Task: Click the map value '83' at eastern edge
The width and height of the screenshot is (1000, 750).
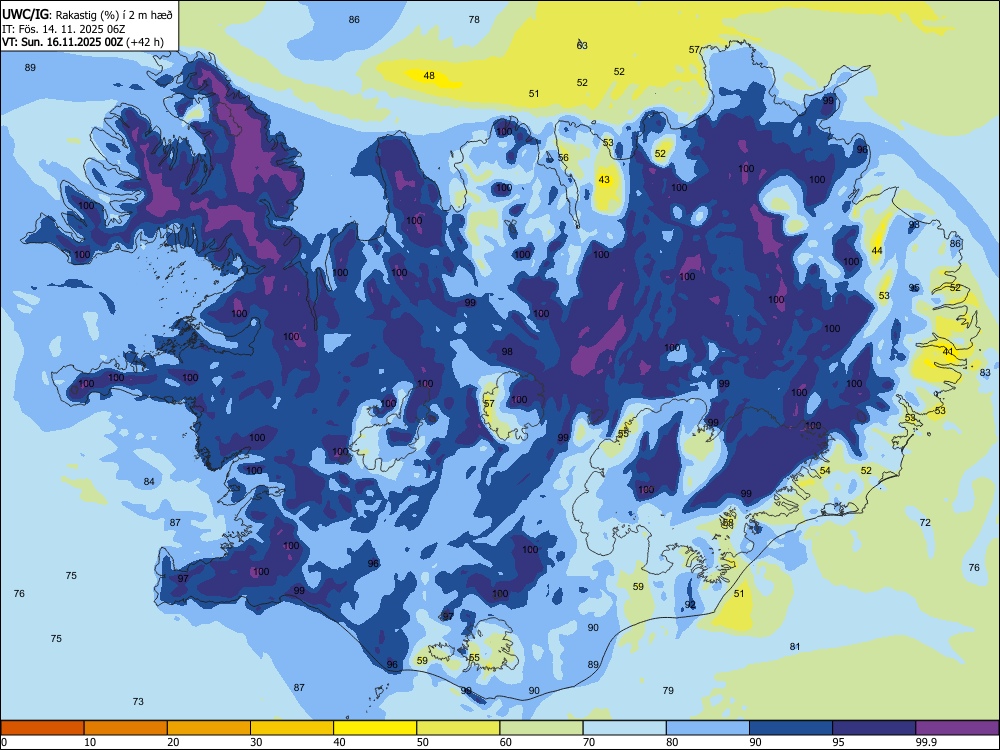Action: point(985,372)
